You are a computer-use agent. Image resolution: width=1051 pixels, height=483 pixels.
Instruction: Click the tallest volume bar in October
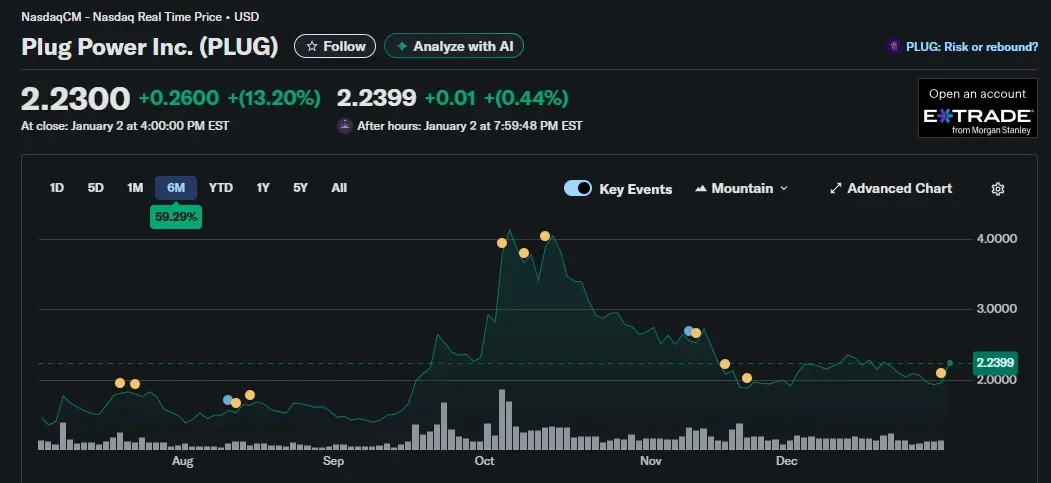point(501,419)
